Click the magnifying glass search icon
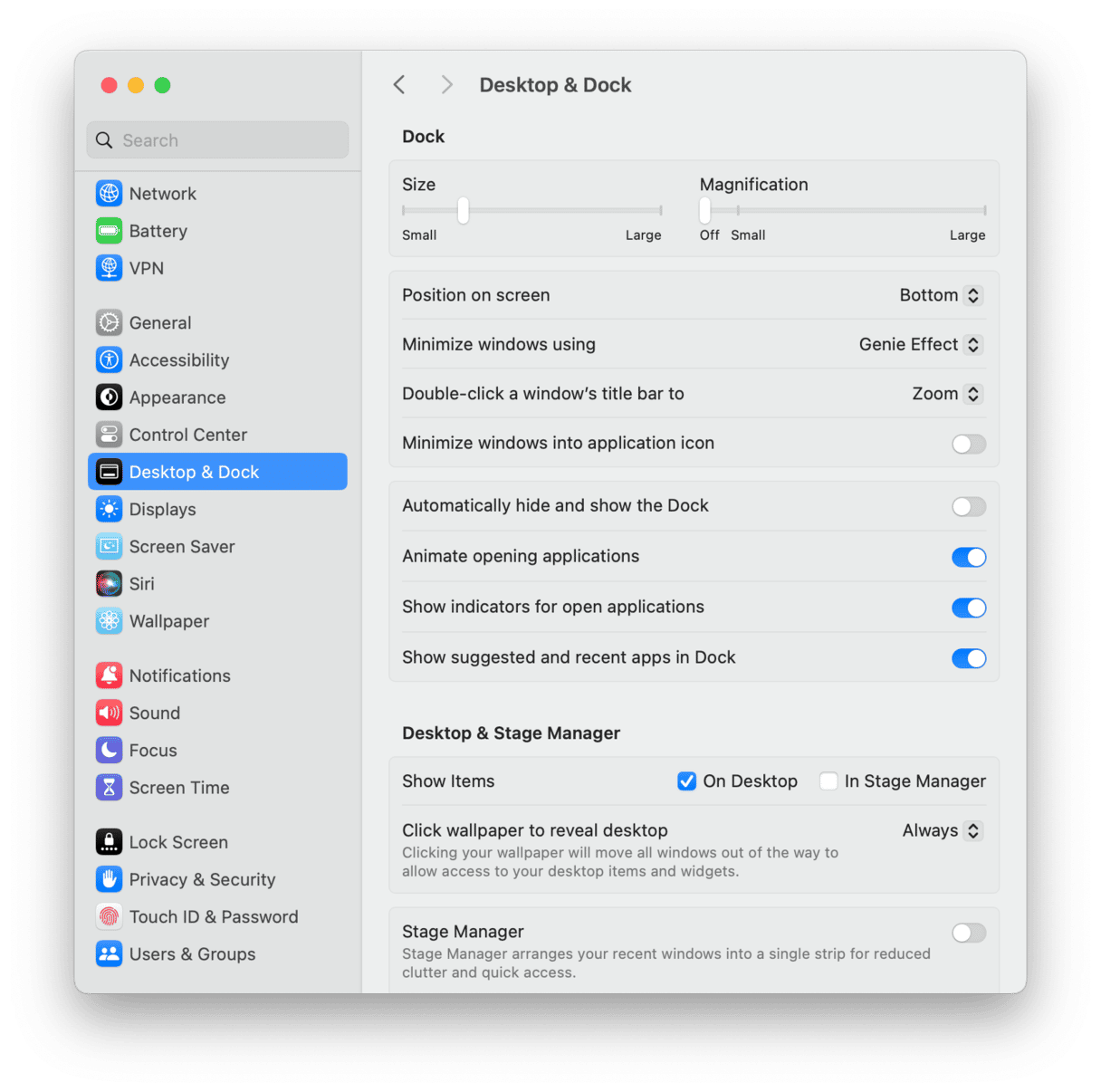The width and height of the screenshot is (1101, 1092). click(104, 140)
